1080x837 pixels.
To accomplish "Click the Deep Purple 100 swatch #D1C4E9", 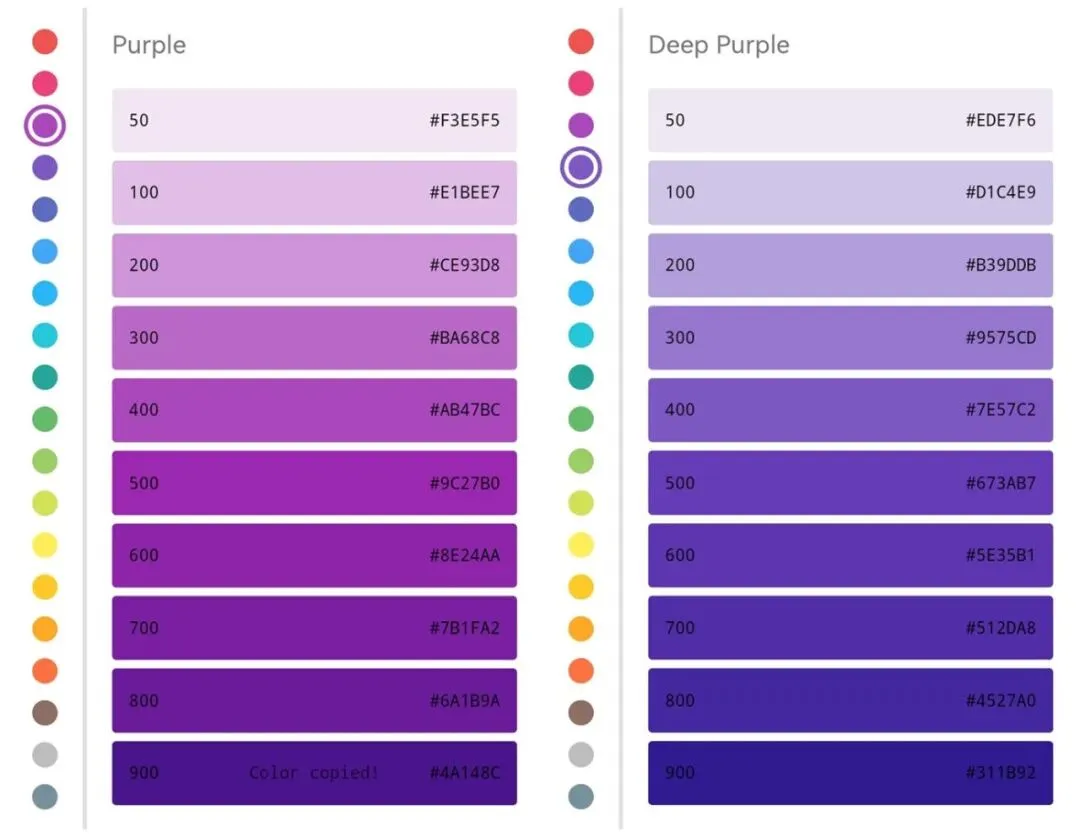I will pos(850,192).
